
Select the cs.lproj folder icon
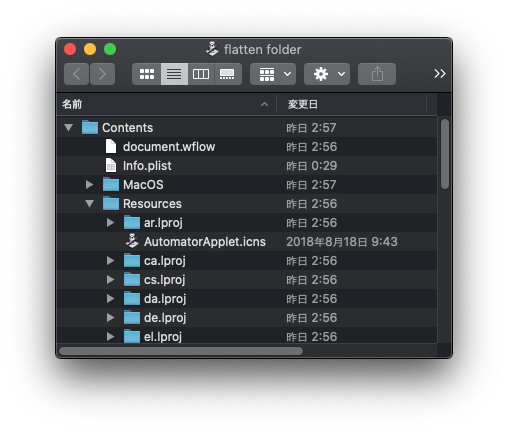point(132,279)
